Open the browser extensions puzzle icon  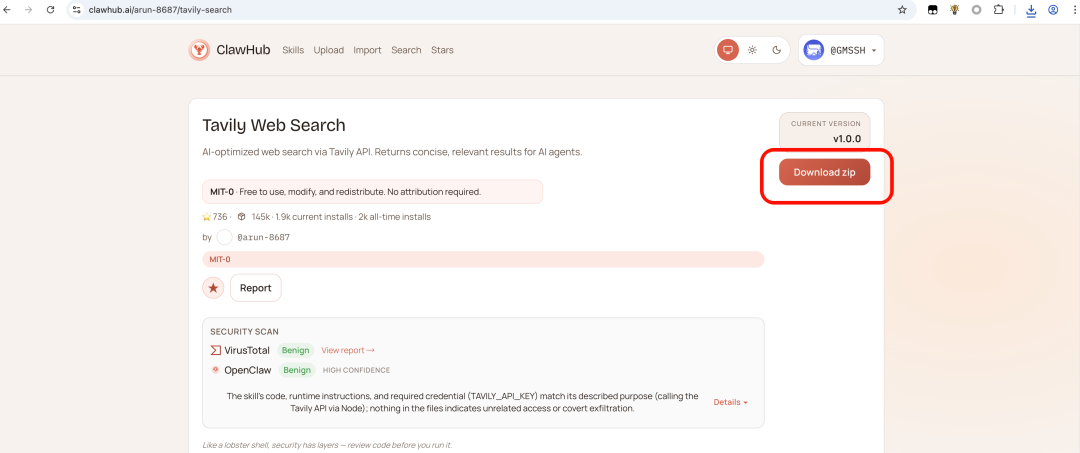[999, 10]
